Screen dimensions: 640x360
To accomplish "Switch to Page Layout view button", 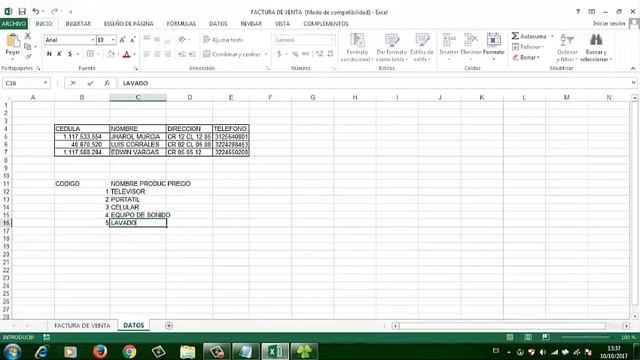I will (x=527, y=337).
